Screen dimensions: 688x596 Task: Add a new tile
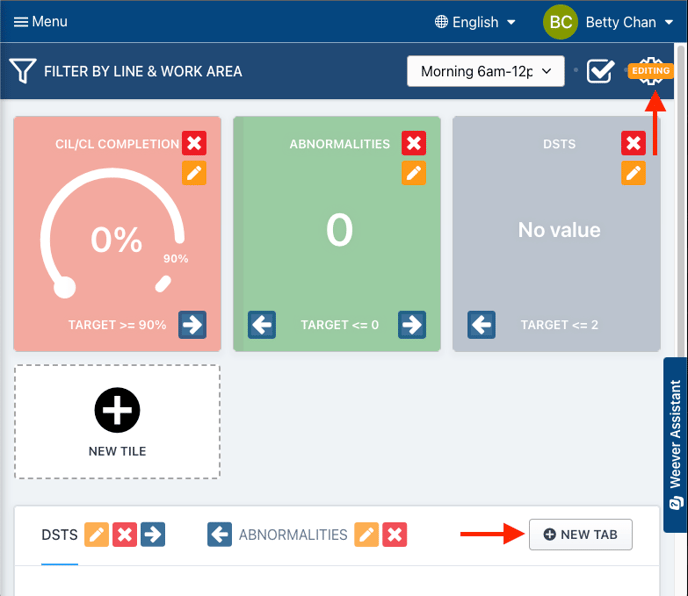[x=117, y=421]
